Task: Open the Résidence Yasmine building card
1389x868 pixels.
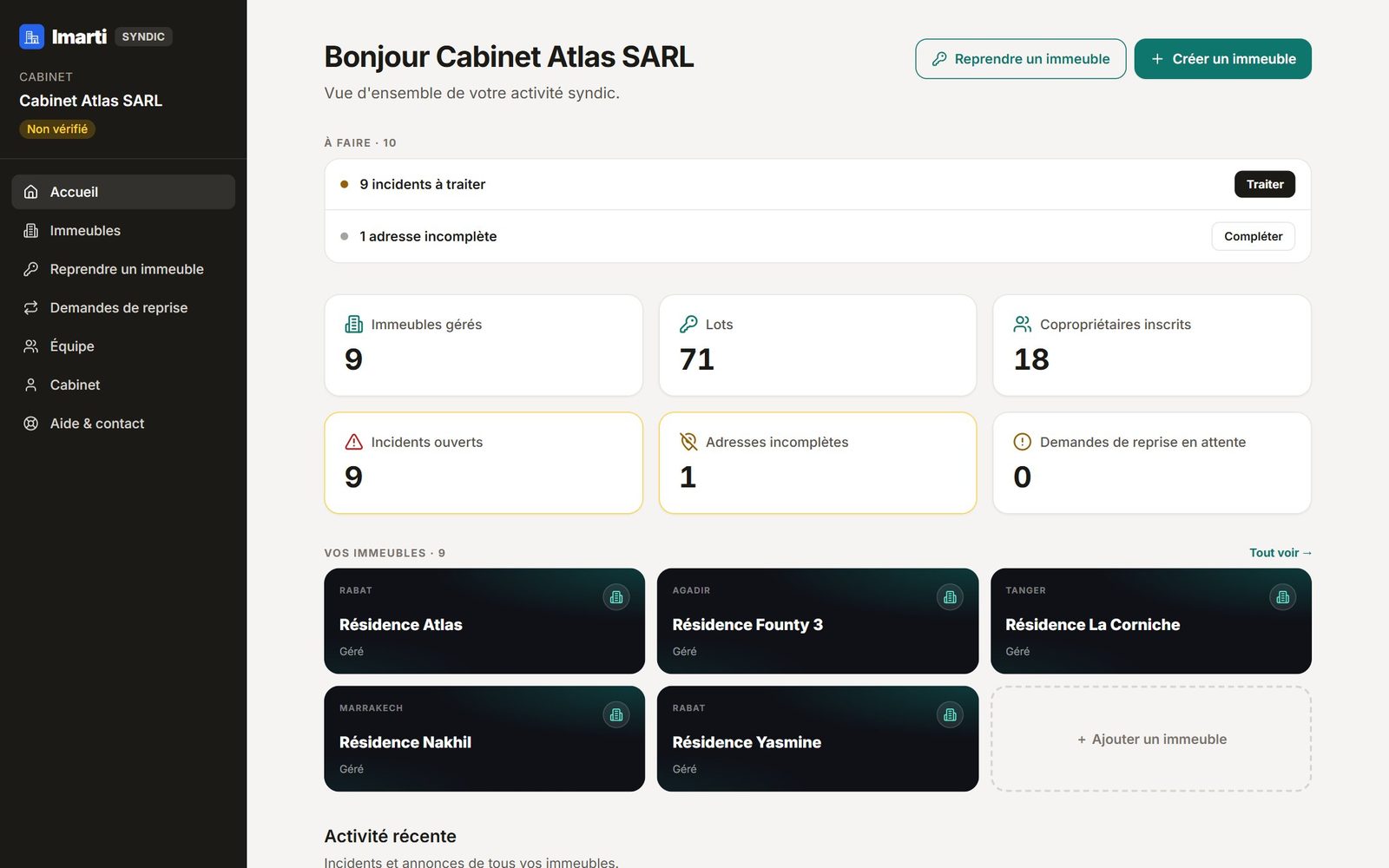Action: coord(818,739)
